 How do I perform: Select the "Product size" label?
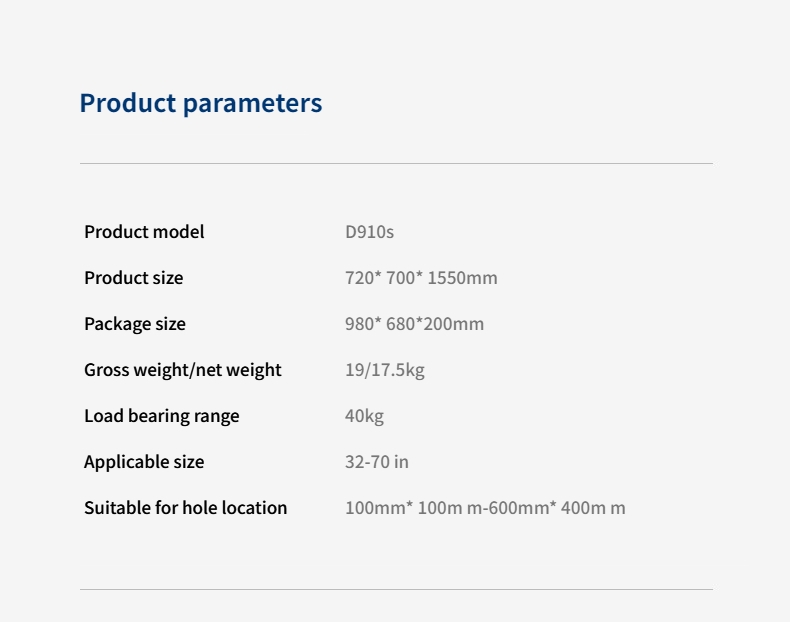click(x=134, y=278)
